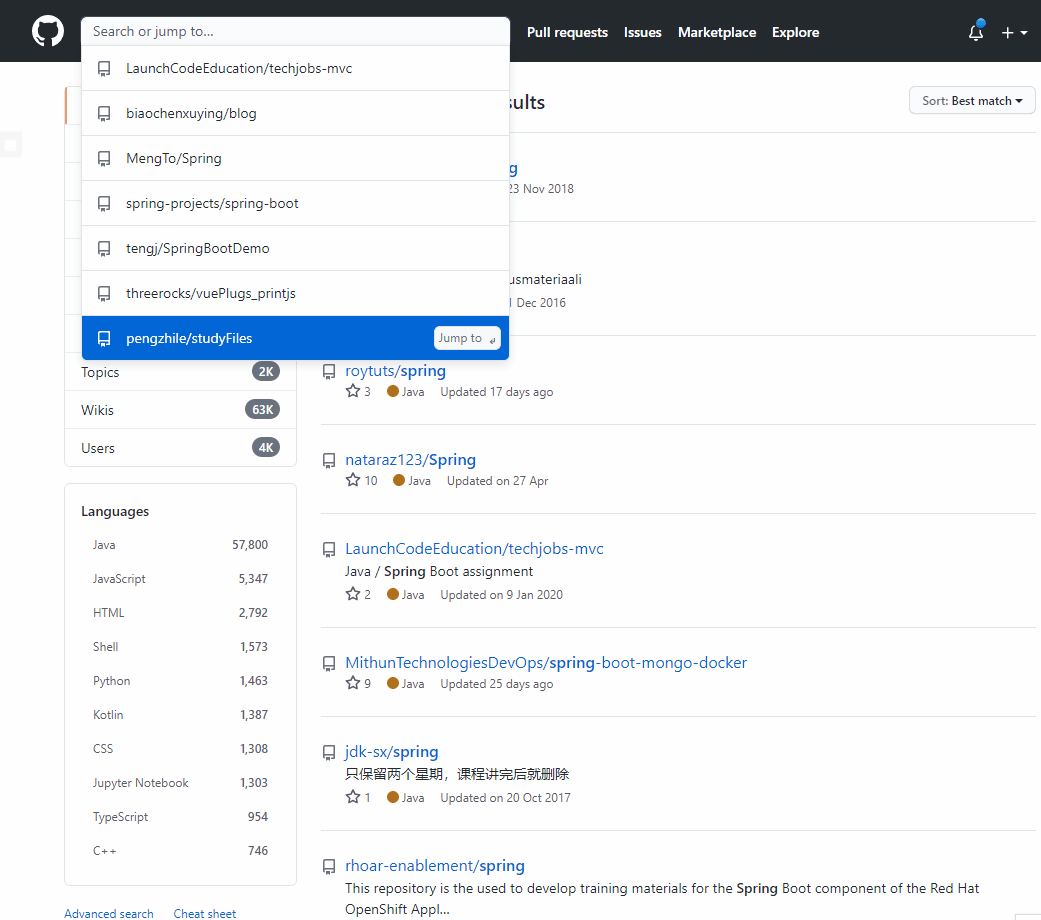Open the plus create-new dropdown
The image size is (1041, 920).
(x=1014, y=33)
